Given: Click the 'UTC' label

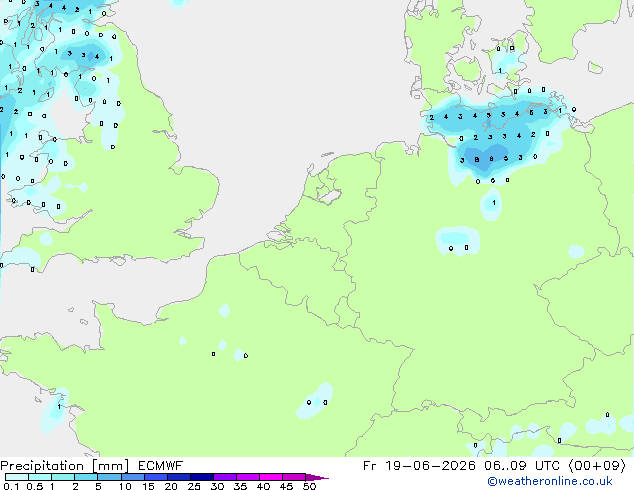Looking at the screenshot, I should point(547,466).
